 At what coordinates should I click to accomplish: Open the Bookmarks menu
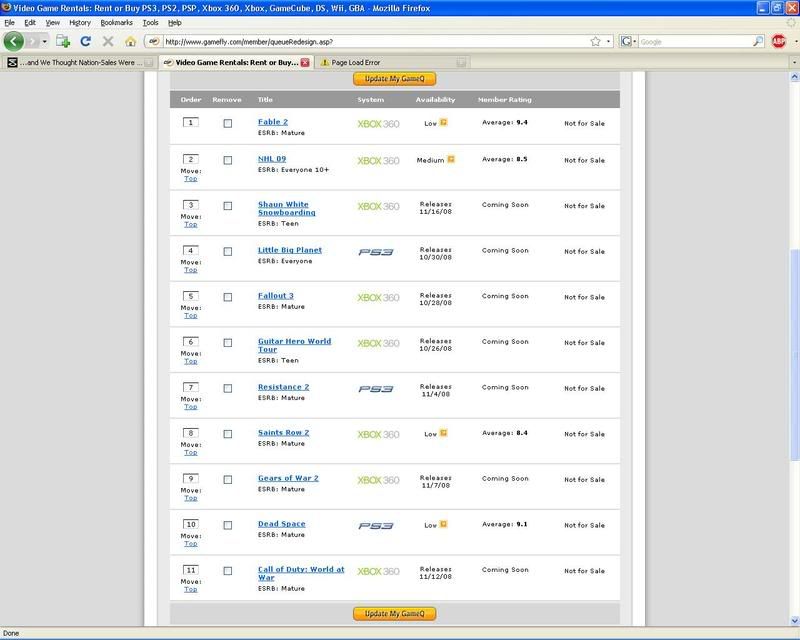pos(116,22)
